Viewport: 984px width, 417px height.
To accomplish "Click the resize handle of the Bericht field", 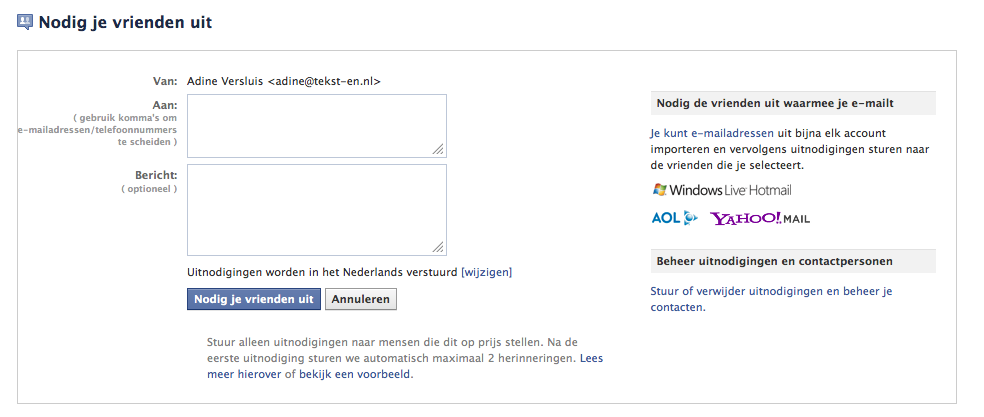I will pyautogui.click(x=438, y=246).
